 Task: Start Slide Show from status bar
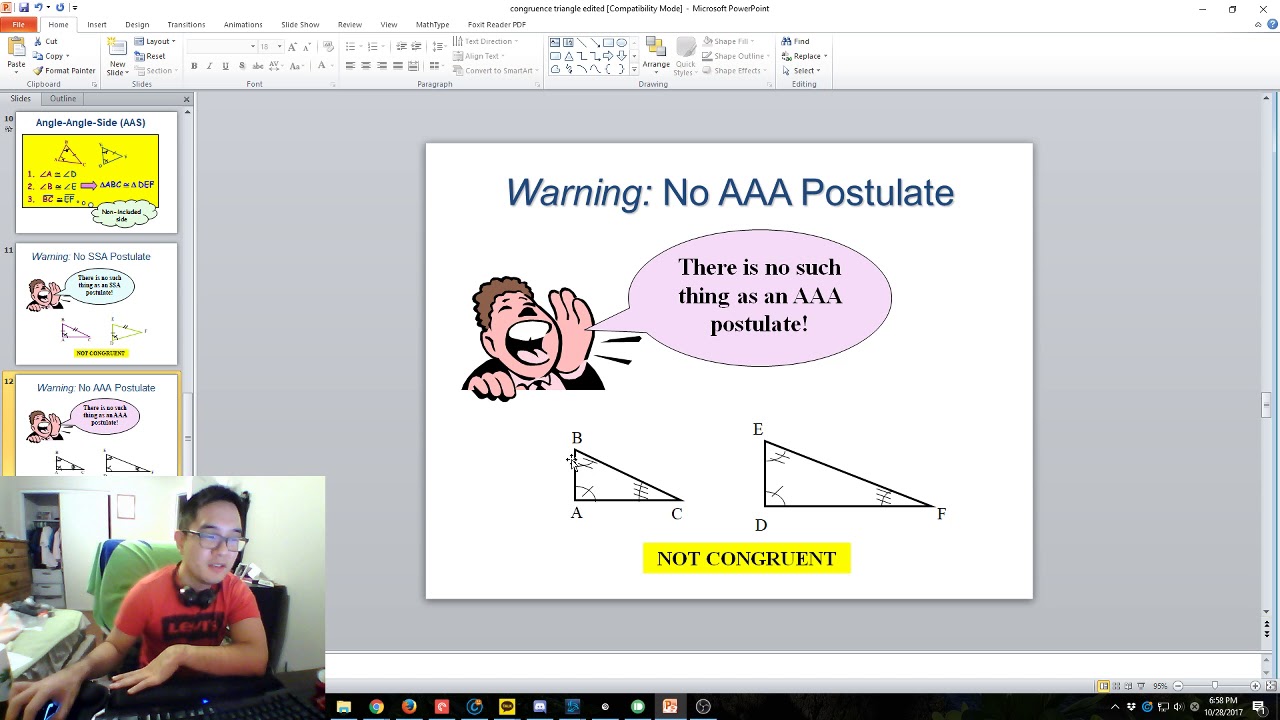pyautogui.click(x=1141, y=686)
